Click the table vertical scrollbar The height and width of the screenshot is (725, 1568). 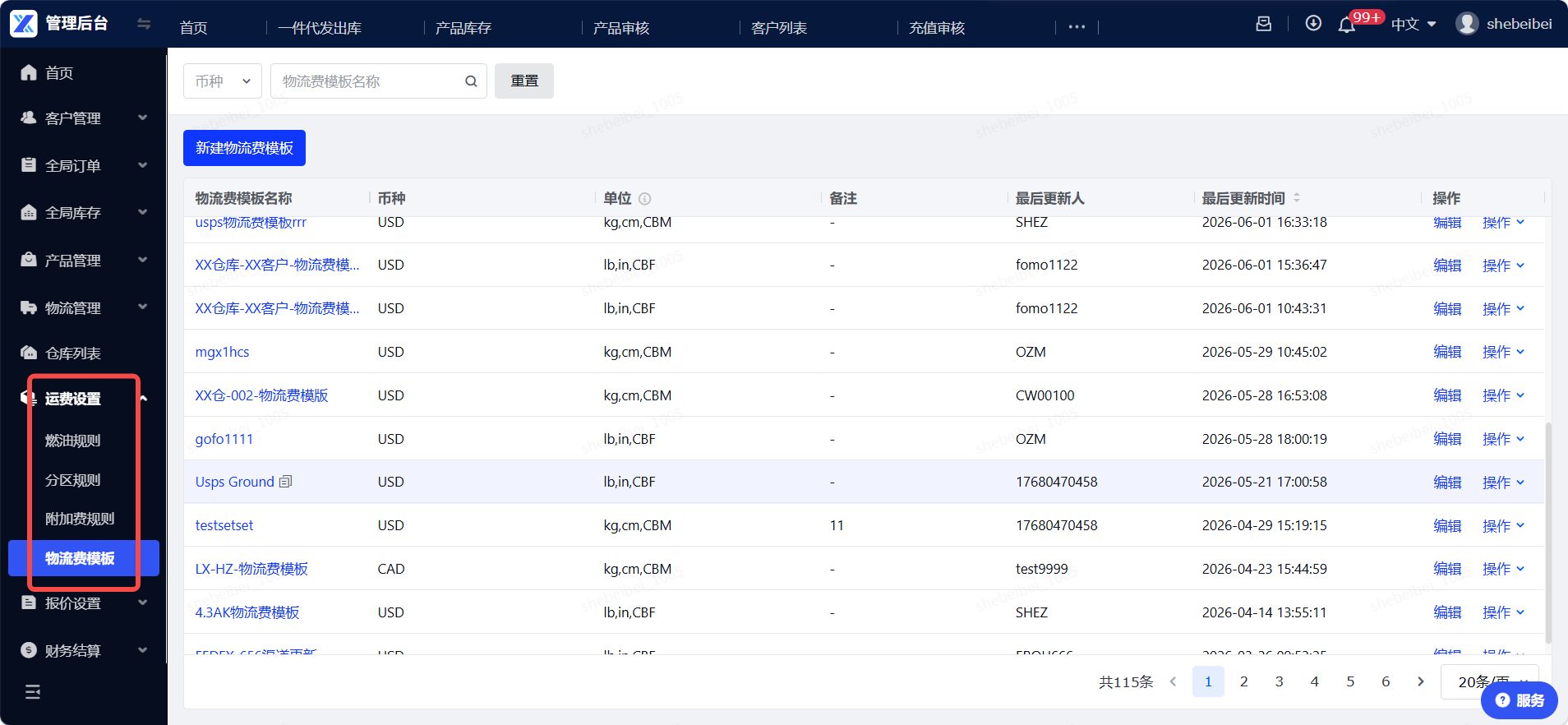pyautogui.click(x=1548, y=533)
